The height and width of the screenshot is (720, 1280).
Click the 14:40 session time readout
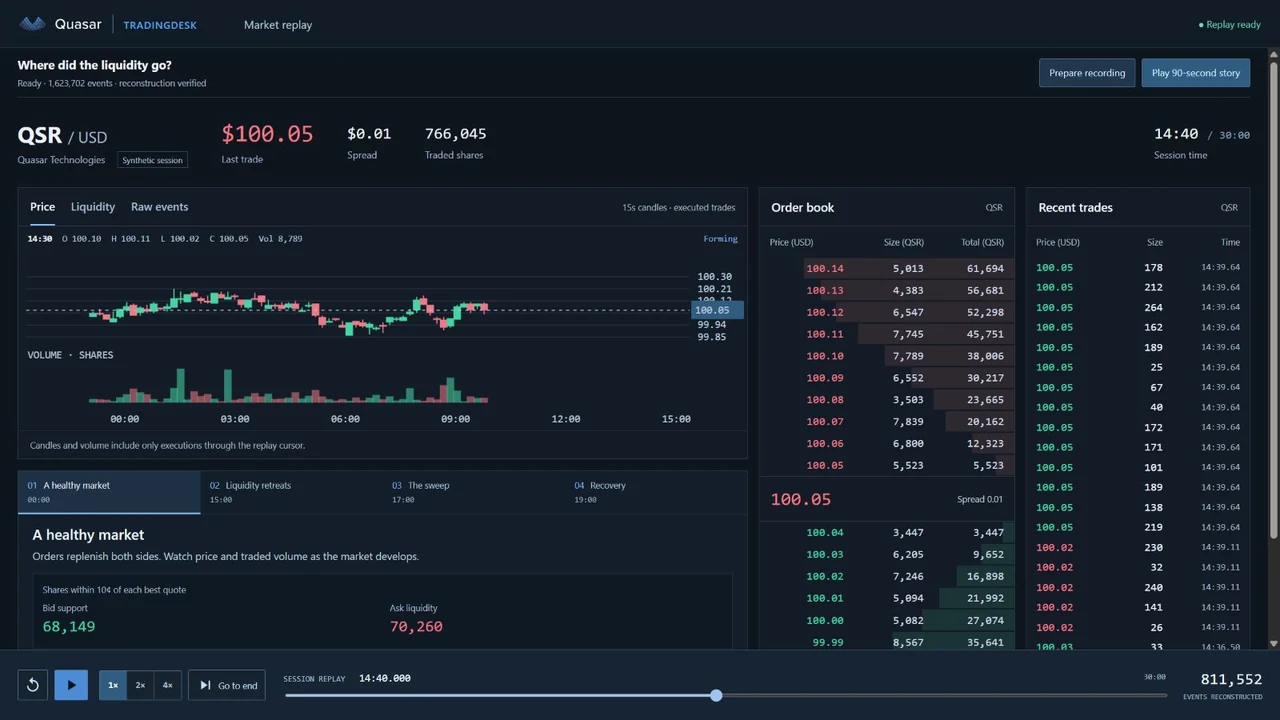[x=1176, y=134]
